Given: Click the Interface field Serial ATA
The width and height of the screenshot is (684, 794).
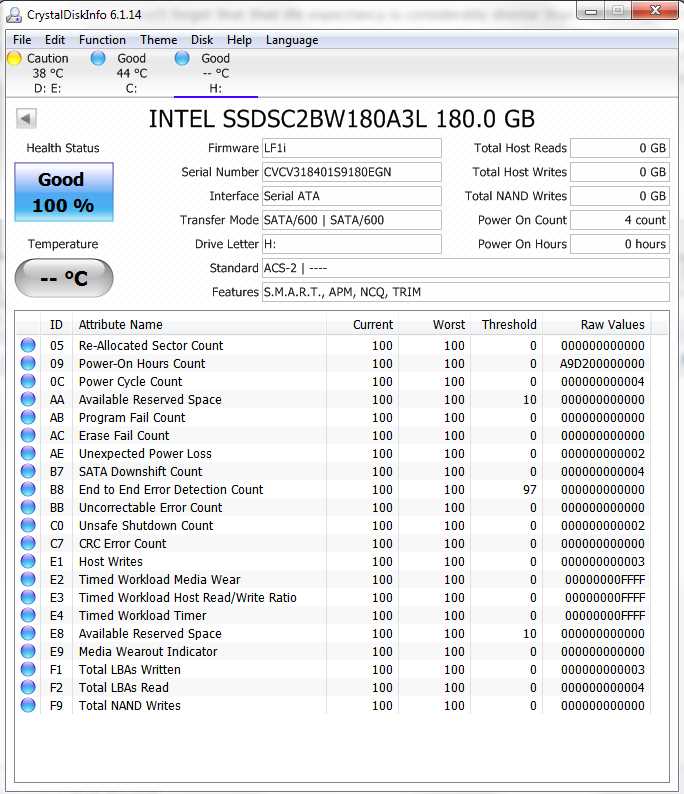Looking at the screenshot, I should (x=351, y=196).
